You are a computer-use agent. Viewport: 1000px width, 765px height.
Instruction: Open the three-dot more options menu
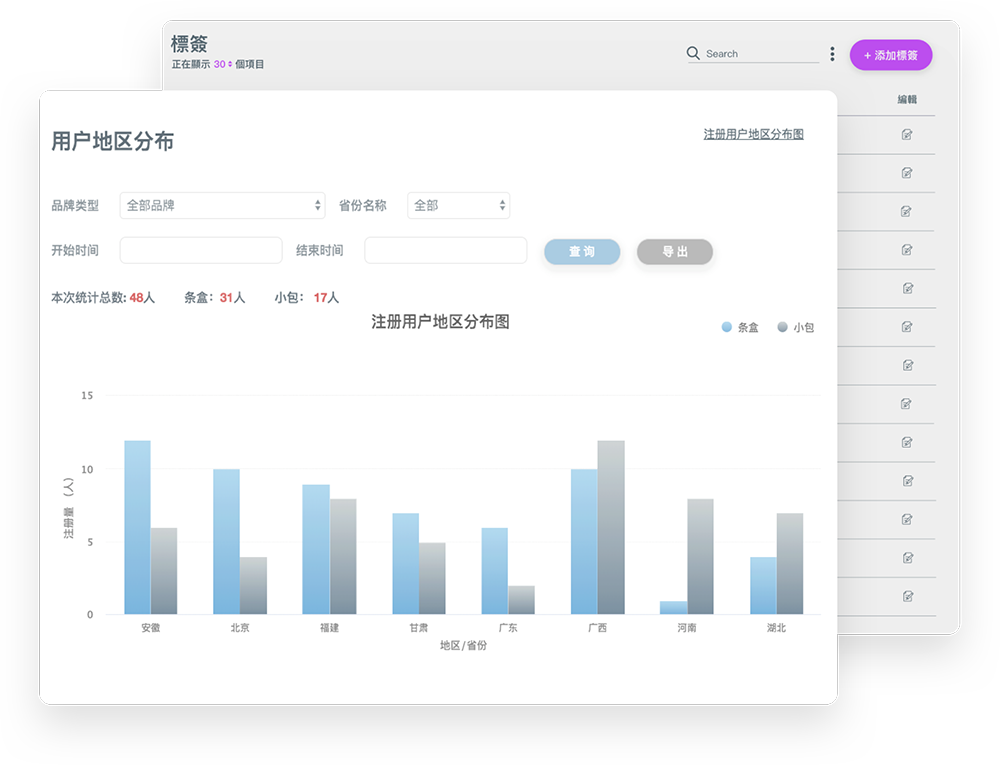pyautogui.click(x=832, y=54)
